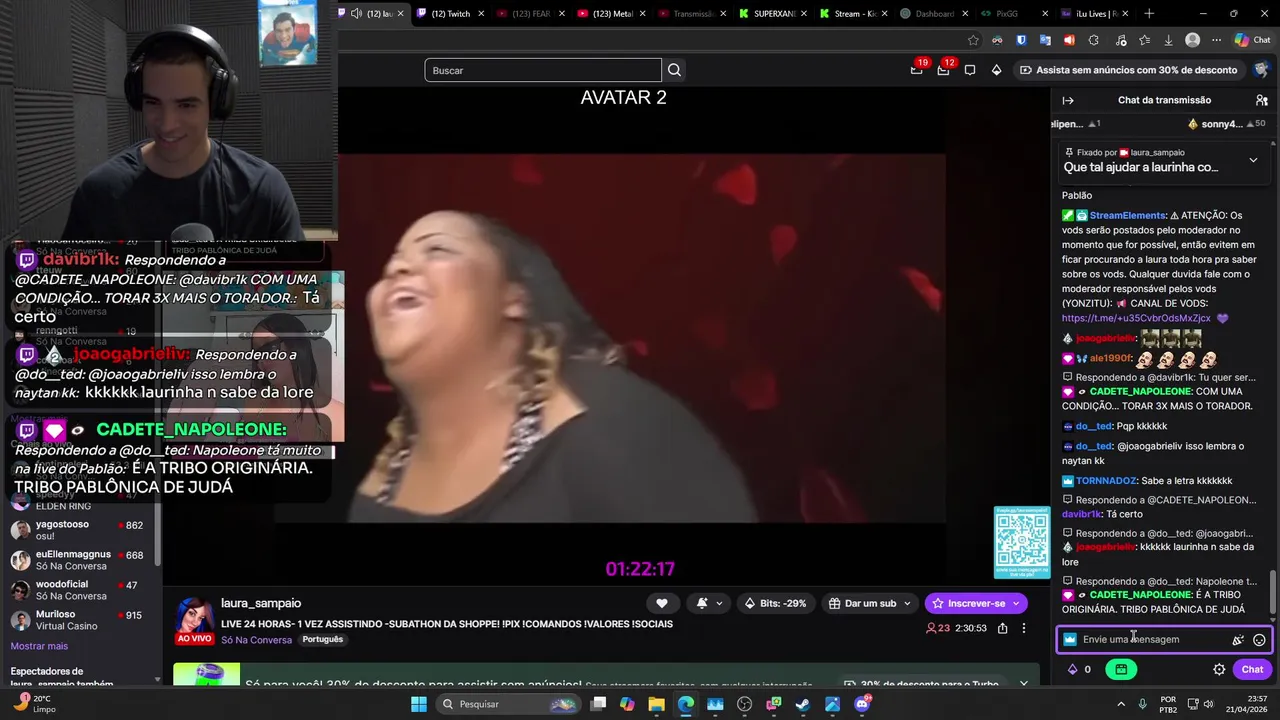Follow channel with the heart button
This screenshot has height=720, width=1280.
[661, 603]
